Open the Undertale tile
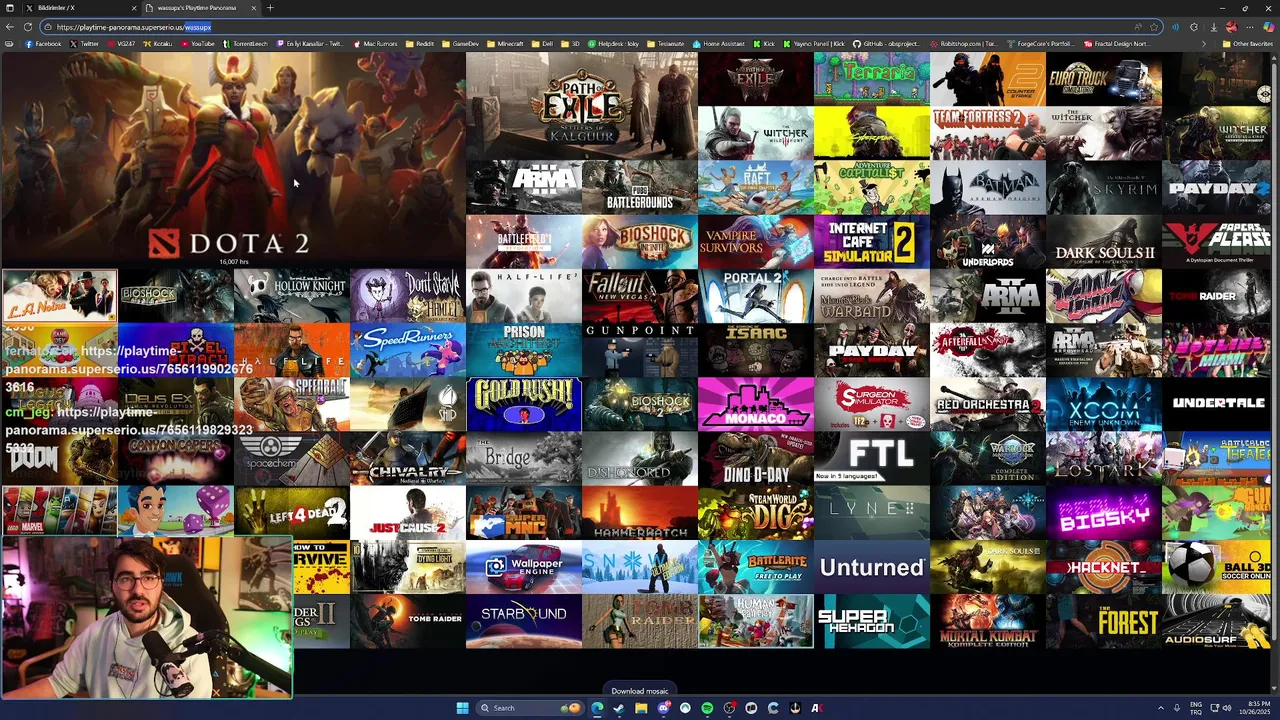The image size is (1280, 720). [x=1217, y=404]
